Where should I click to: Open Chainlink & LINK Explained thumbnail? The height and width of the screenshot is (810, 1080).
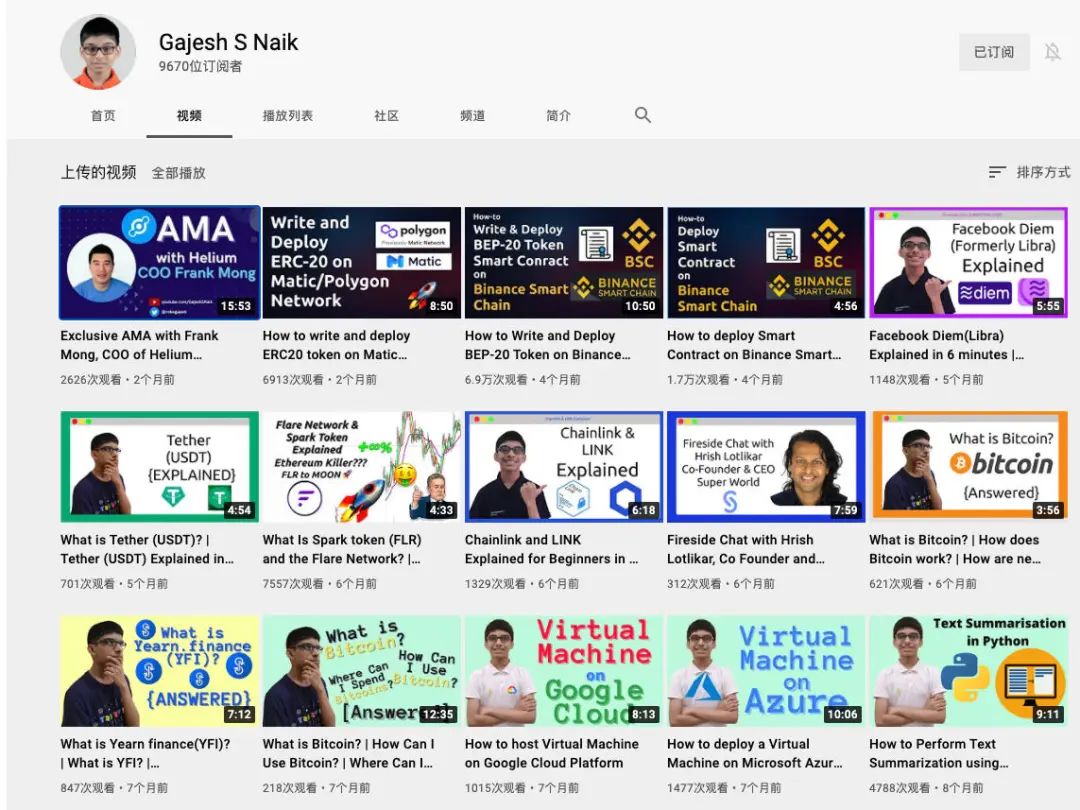click(564, 466)
